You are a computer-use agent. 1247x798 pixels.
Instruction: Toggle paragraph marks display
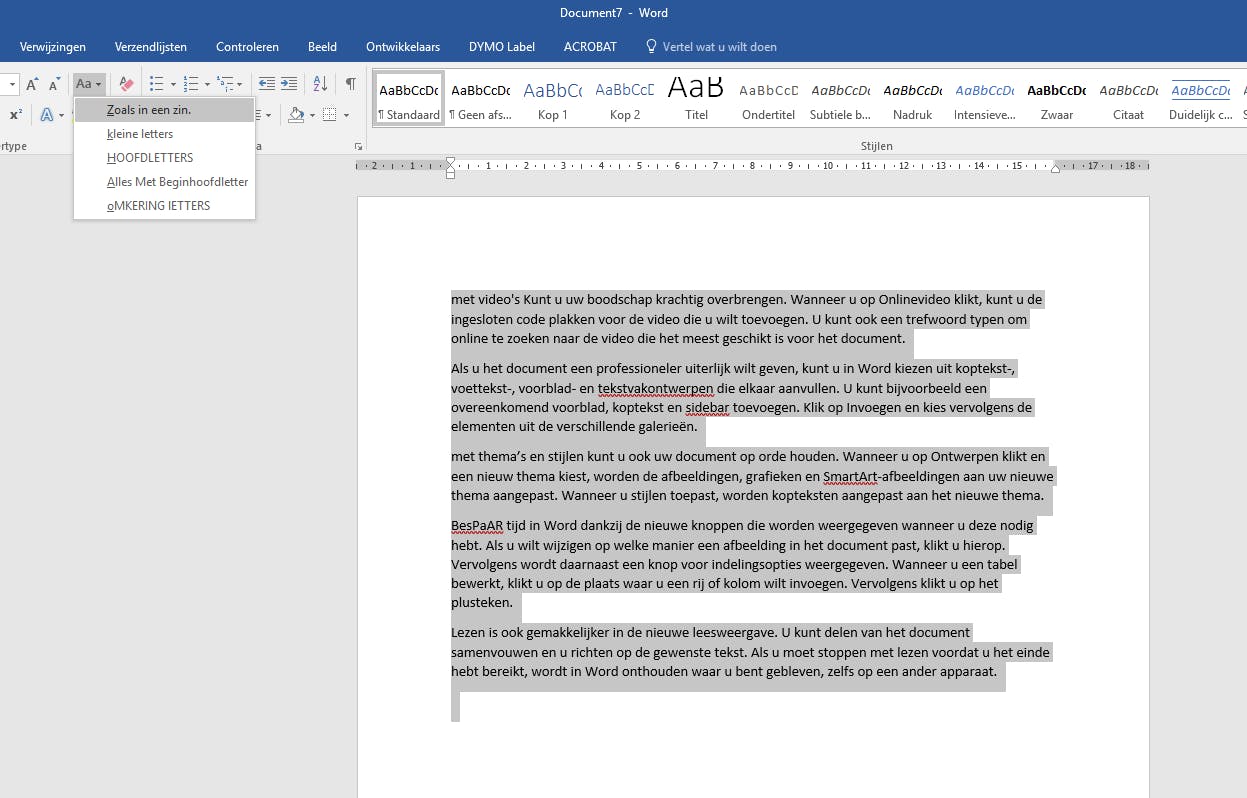coord(350,84)
